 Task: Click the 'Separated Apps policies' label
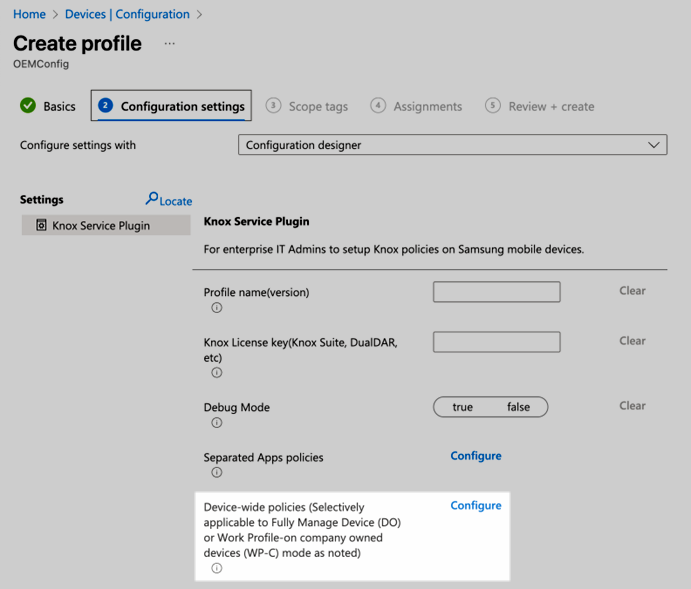click(x=264, y=457)
